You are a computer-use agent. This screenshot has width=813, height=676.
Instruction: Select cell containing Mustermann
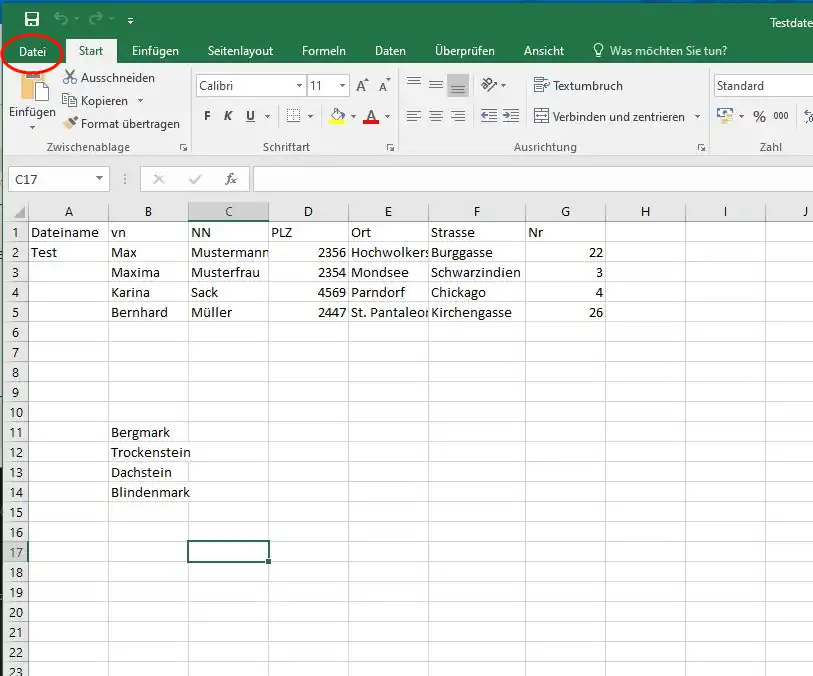(x=228, y=253)
